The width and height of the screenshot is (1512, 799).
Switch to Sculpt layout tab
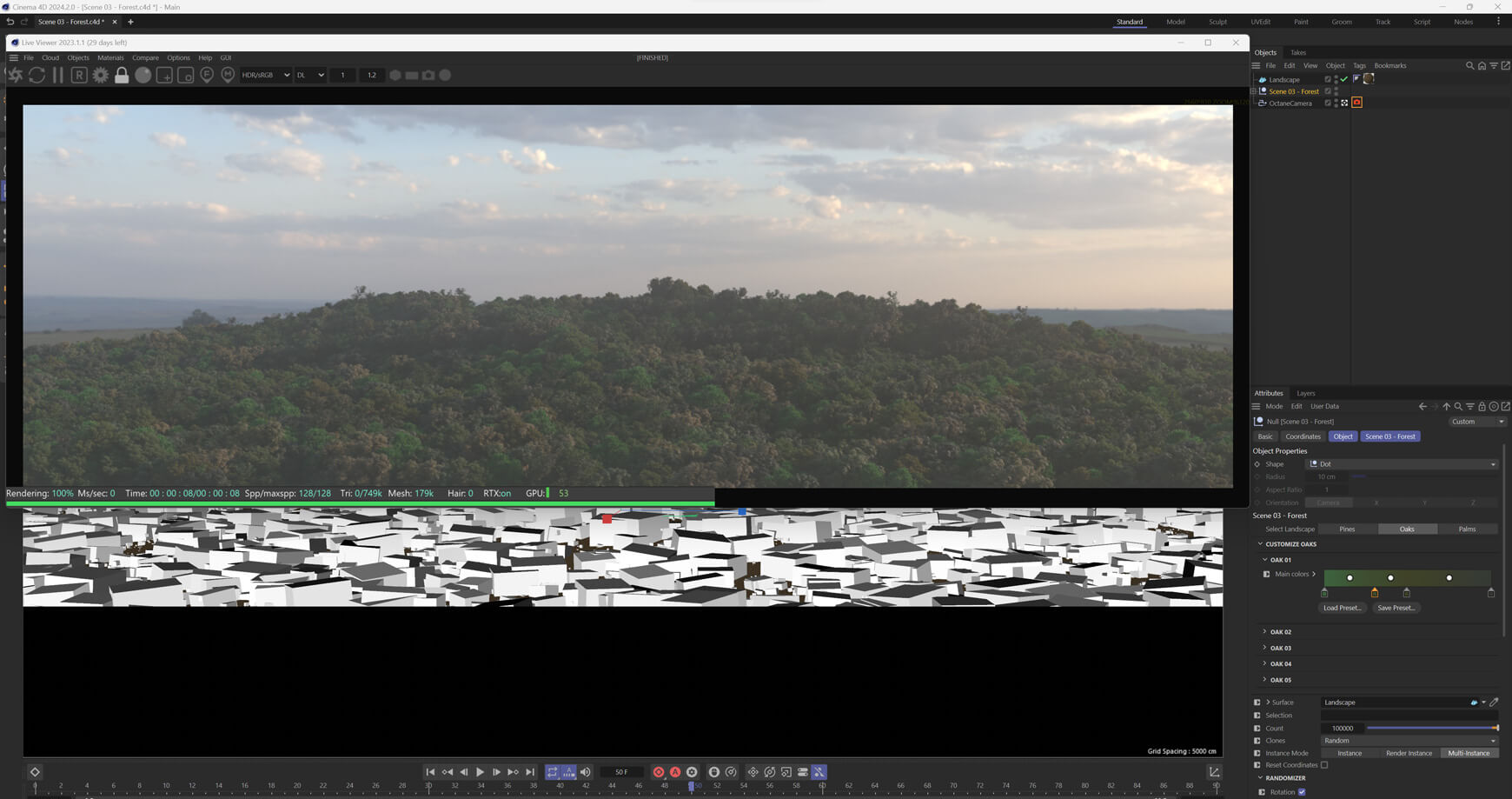[x=1217, y=22]
